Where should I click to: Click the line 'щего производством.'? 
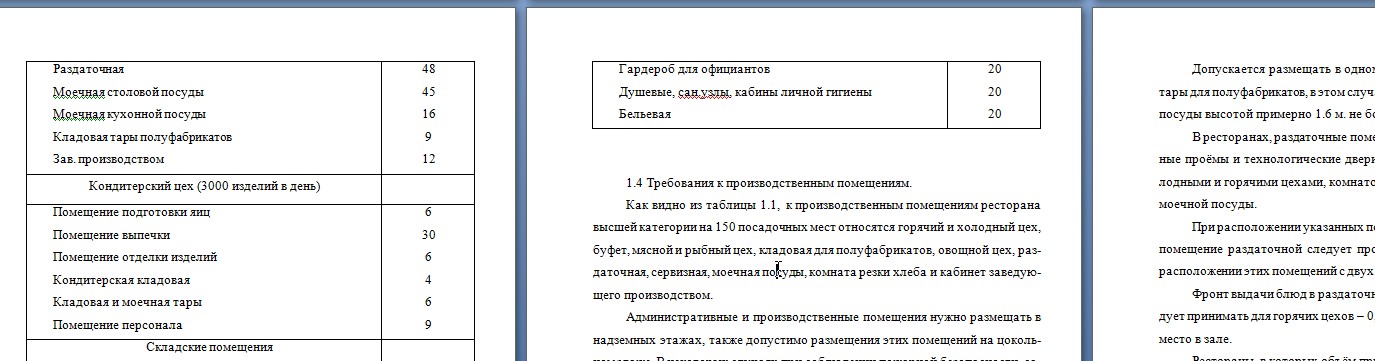pyautogui.click(x=652, y=295)
